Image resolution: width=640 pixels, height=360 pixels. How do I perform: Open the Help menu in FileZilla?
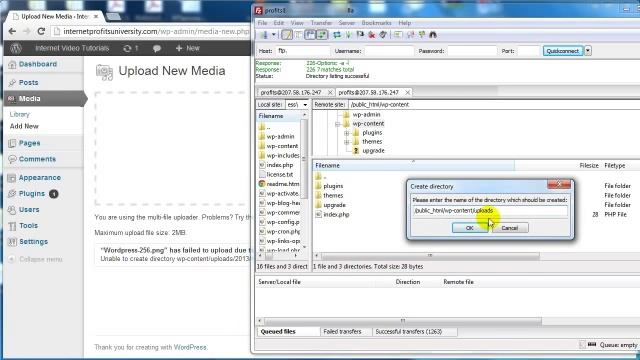point(404,23)
